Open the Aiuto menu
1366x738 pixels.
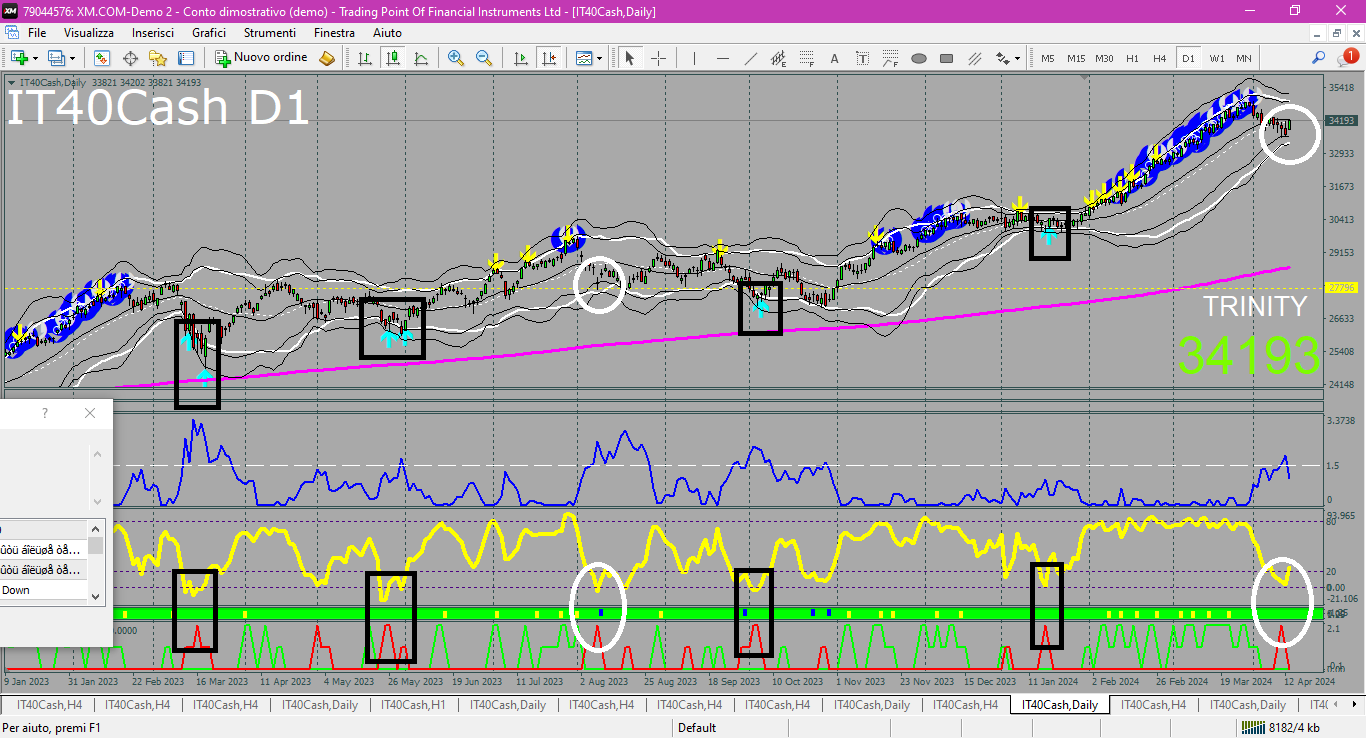click(x=387, y=33)
